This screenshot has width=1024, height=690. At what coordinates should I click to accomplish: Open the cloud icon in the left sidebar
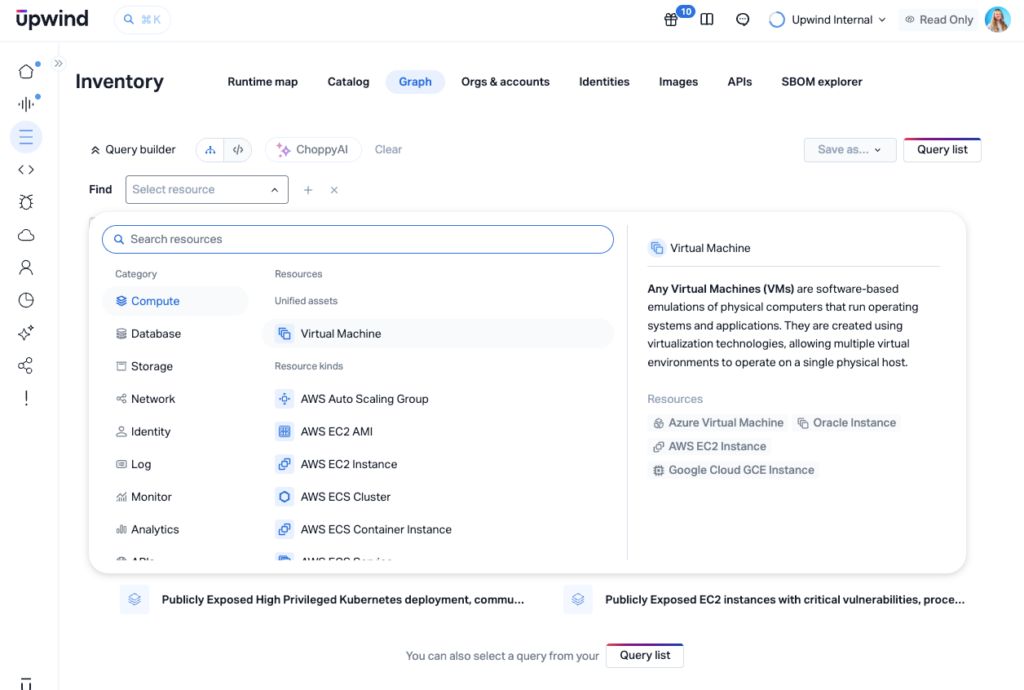[25, 234]
